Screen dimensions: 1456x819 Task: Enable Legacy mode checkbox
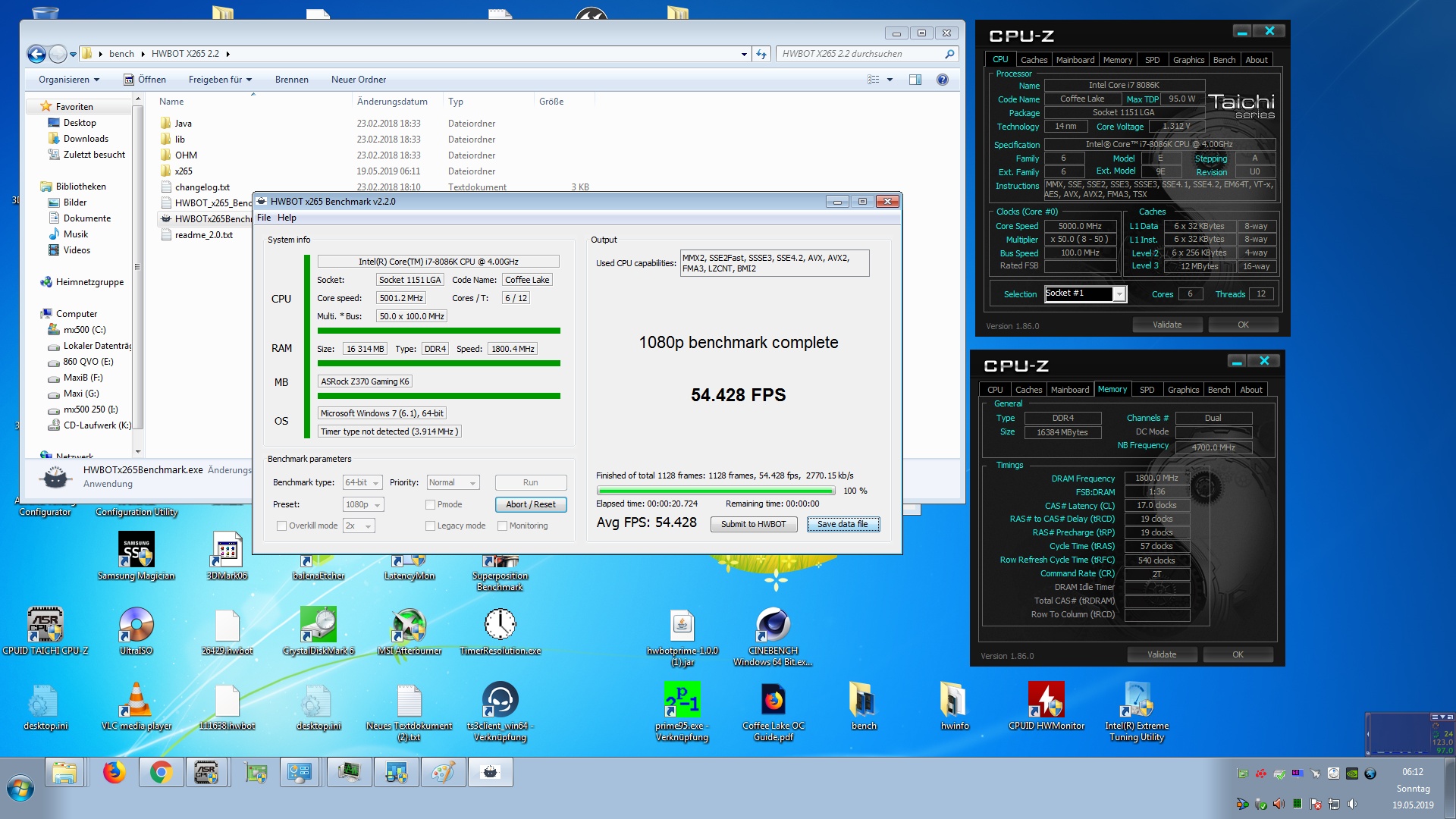point(431,526)
